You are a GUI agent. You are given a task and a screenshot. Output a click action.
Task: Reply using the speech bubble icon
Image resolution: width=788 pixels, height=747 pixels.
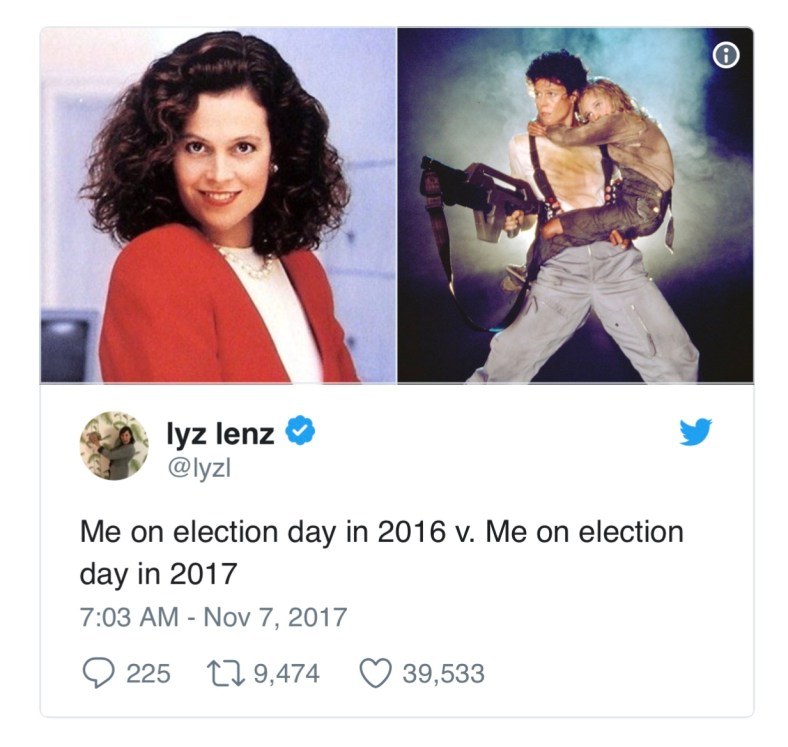pos(97,673)
